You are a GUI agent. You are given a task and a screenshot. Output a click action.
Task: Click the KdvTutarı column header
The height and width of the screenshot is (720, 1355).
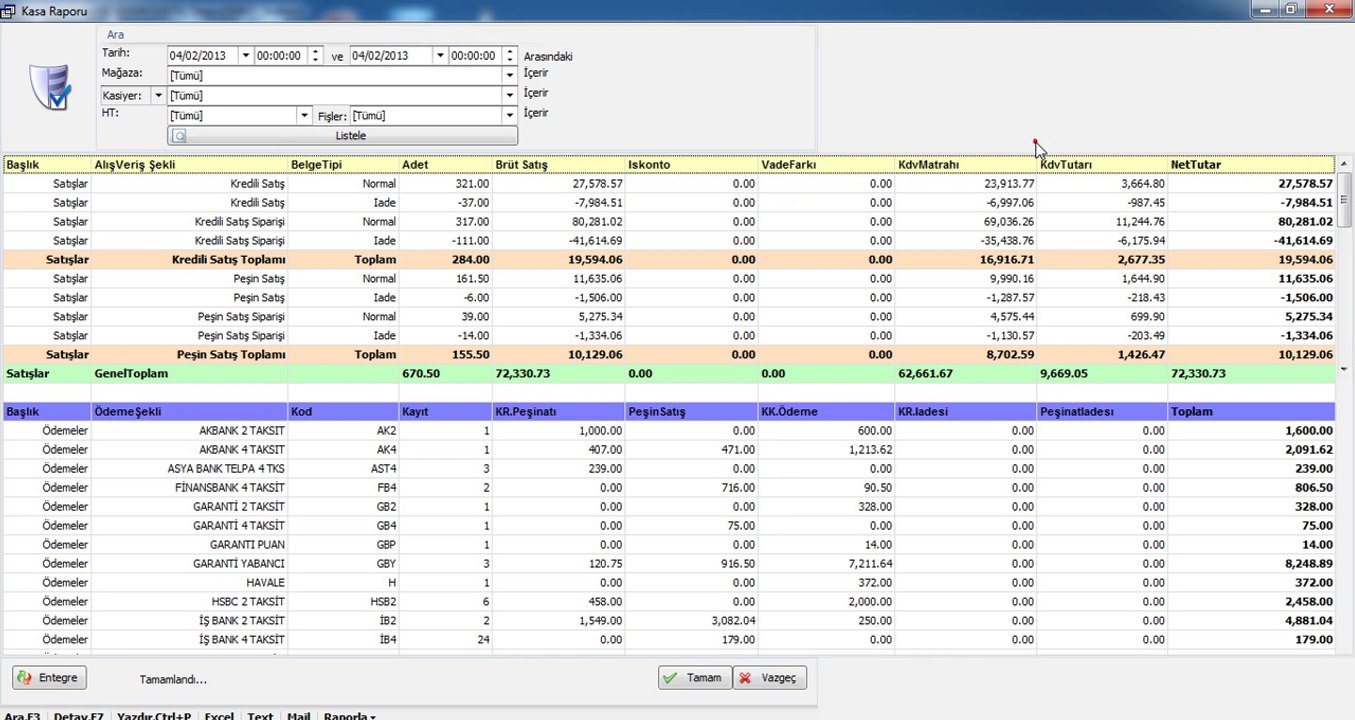tap(1102, 164)
